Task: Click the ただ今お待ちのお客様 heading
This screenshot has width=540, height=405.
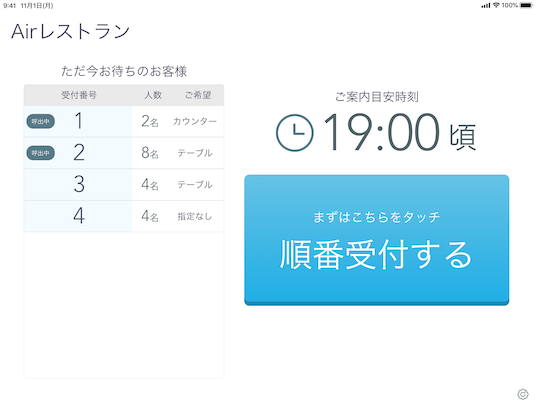Action: [124, 71]
